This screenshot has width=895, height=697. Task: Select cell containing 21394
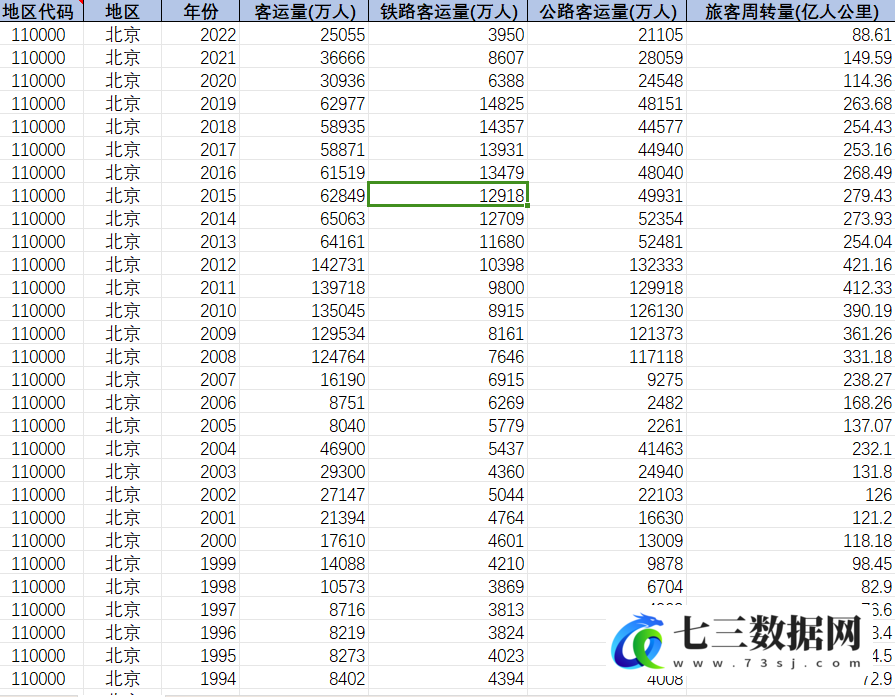pos(304,517)
